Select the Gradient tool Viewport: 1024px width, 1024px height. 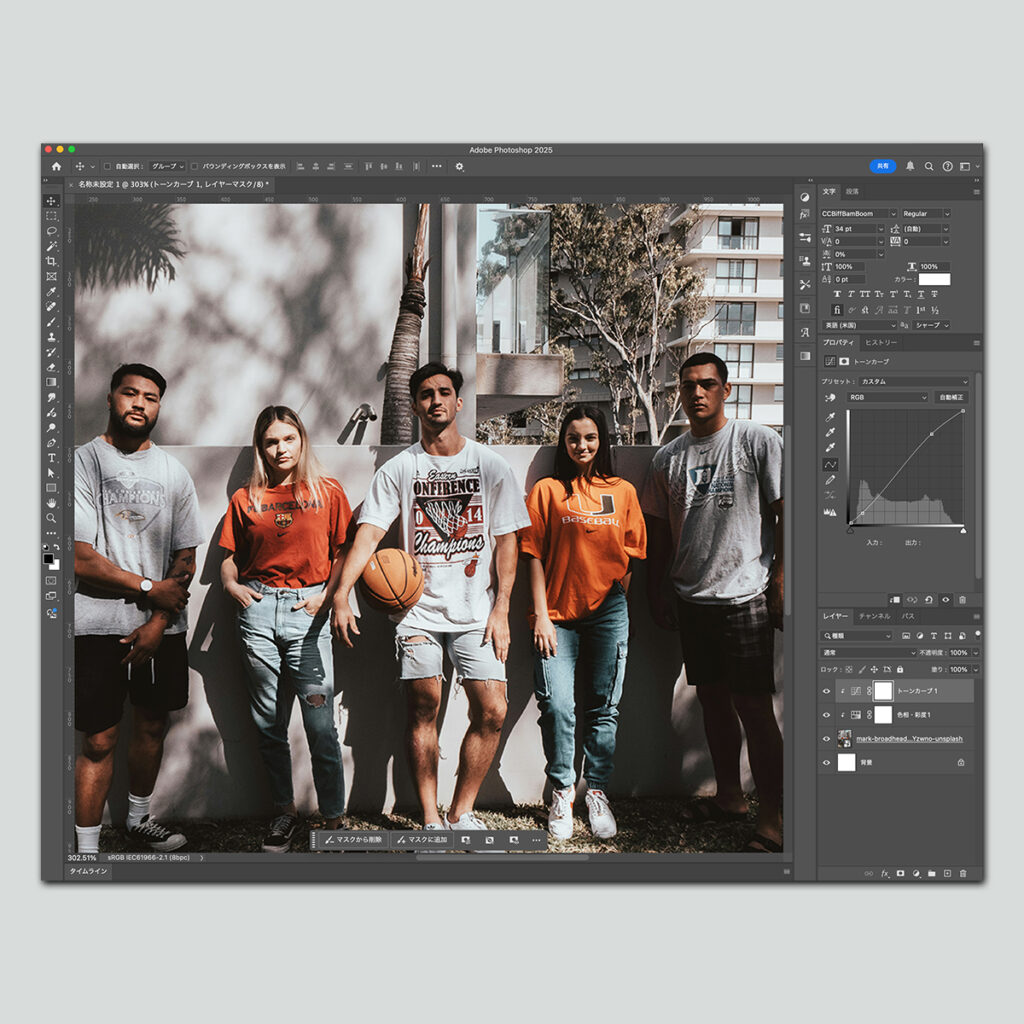click(x=51, y=382)
